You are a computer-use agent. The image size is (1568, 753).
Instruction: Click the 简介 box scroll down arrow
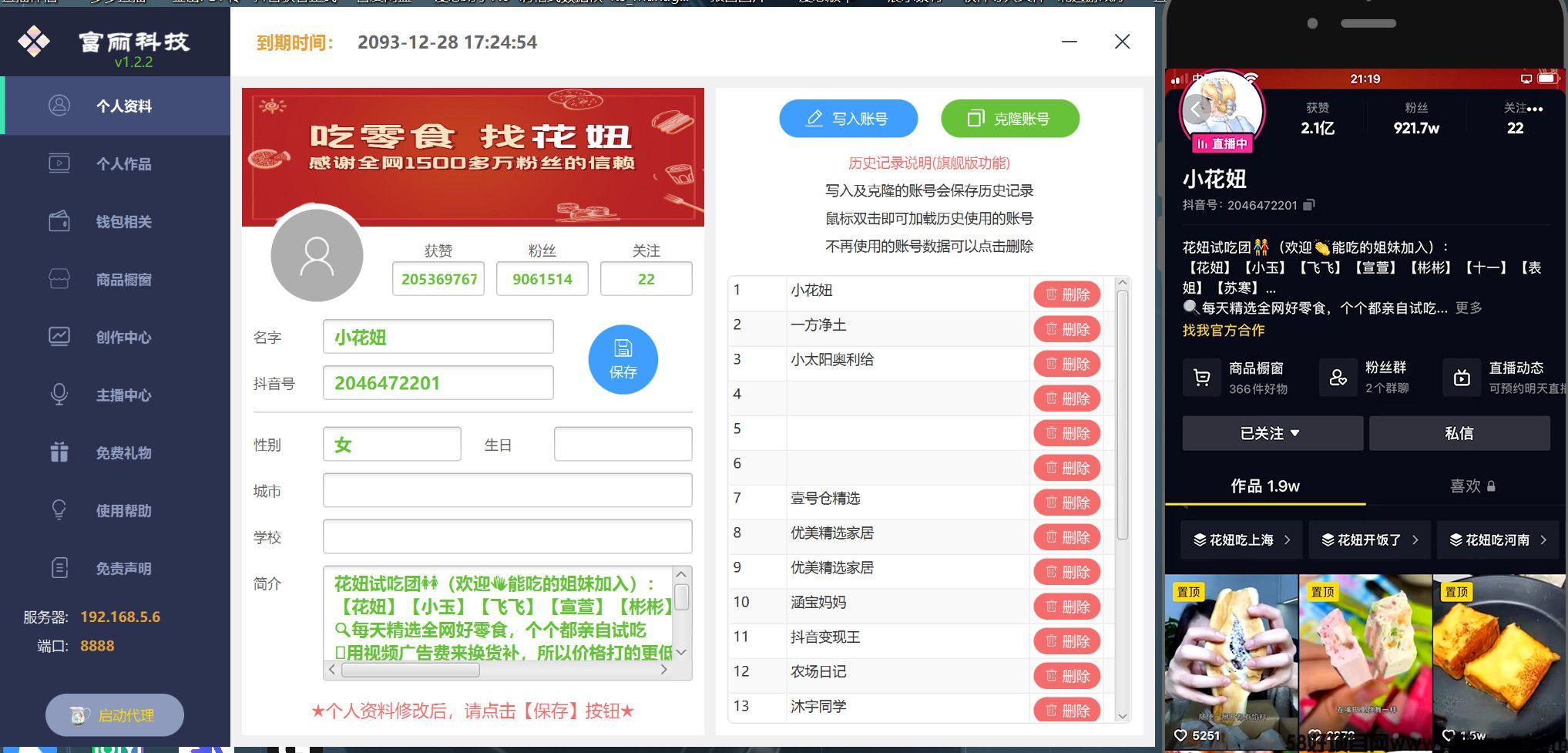tap(682, 652)
